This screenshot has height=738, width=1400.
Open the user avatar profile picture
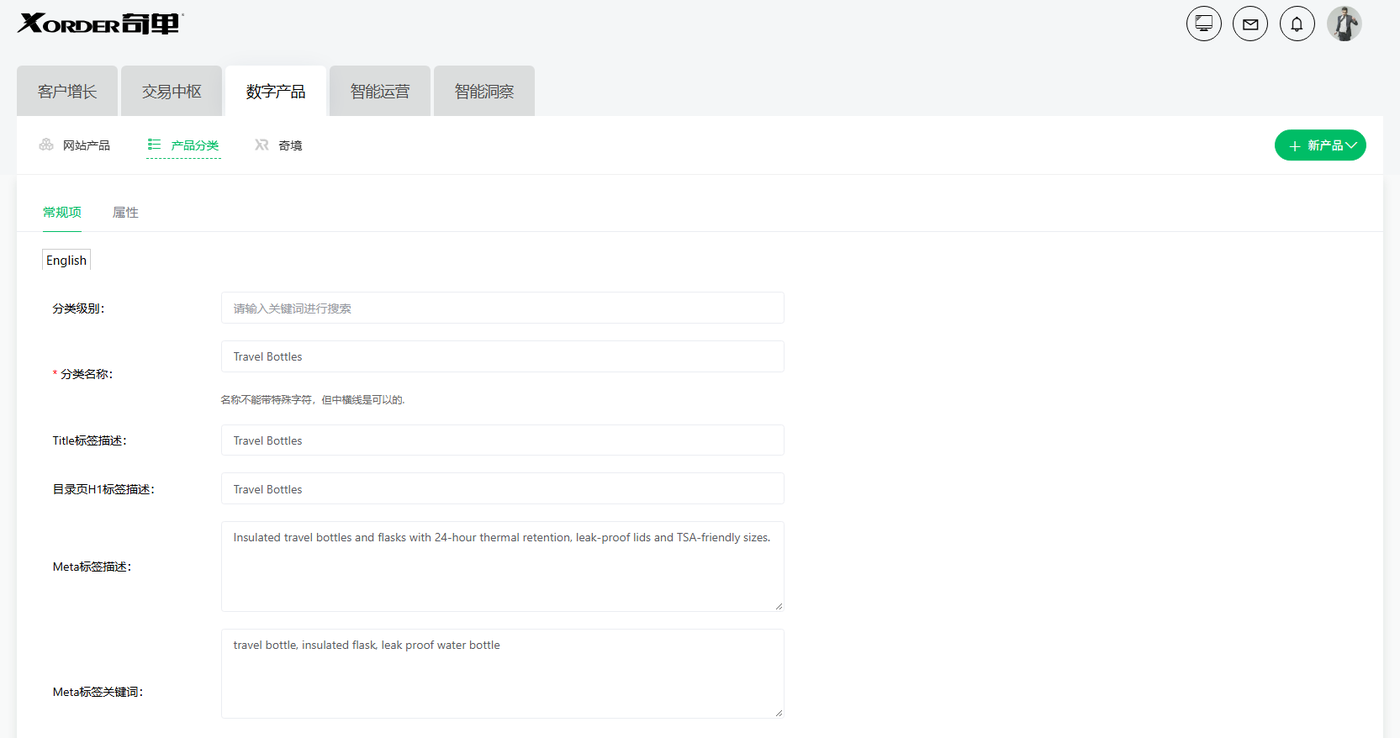point(1344,23)
